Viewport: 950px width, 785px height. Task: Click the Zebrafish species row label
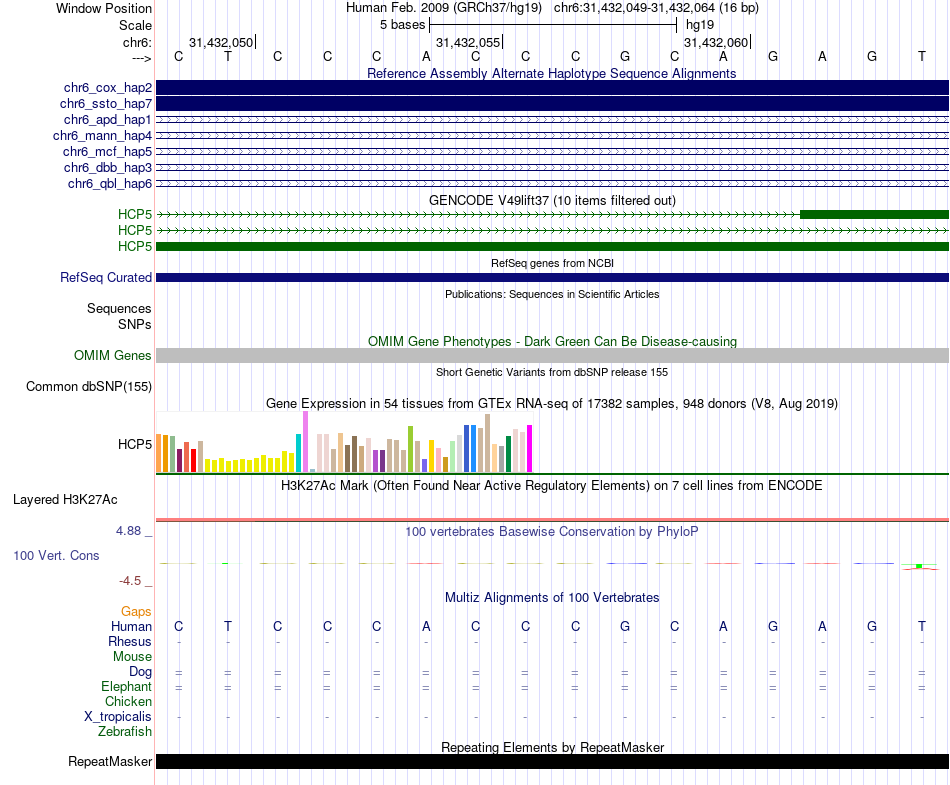pos(125,731)
